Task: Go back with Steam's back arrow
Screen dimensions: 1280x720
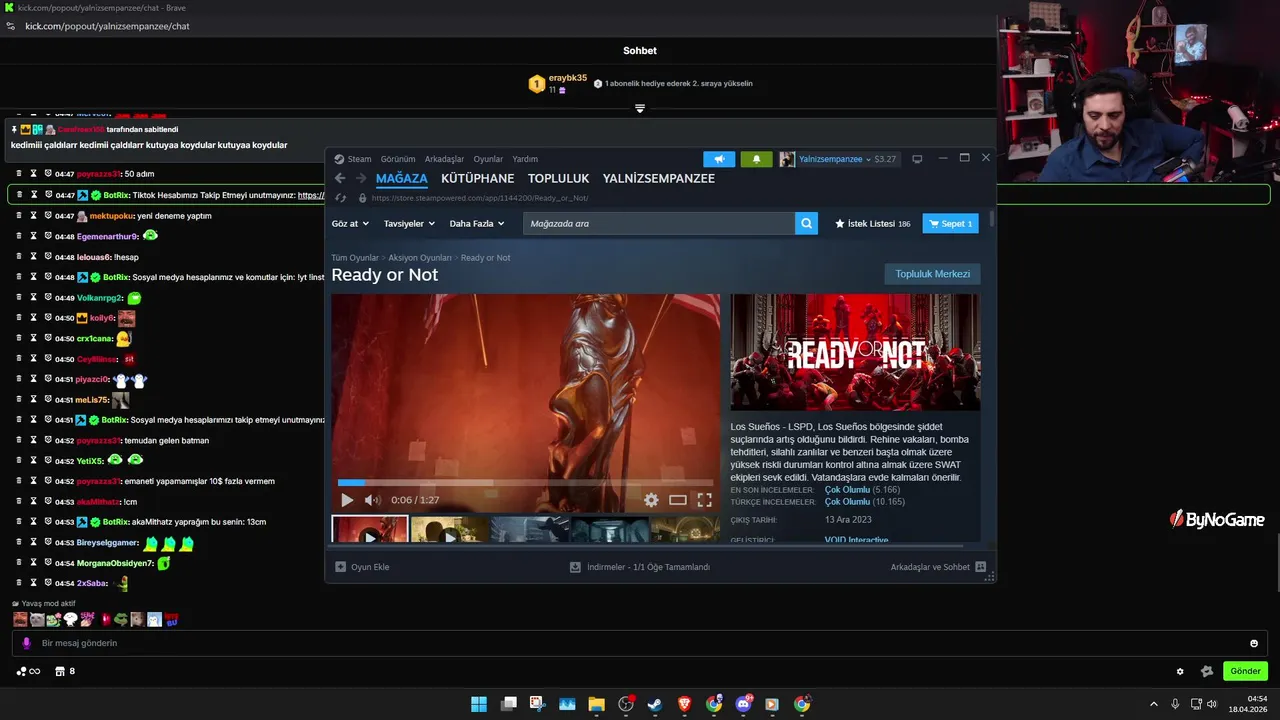Action: pyautogui.click(x=340, y=178)
